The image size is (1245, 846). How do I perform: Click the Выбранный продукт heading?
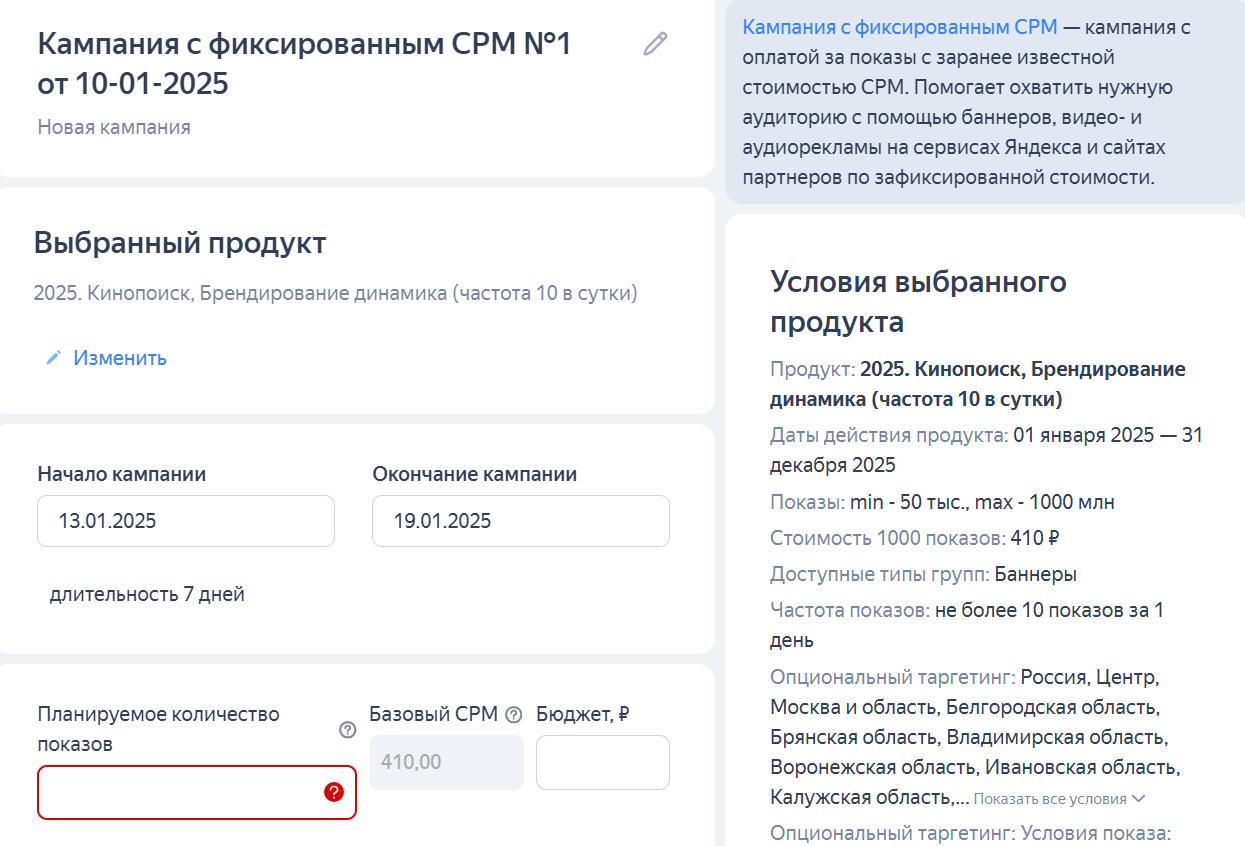pos(180,242)
